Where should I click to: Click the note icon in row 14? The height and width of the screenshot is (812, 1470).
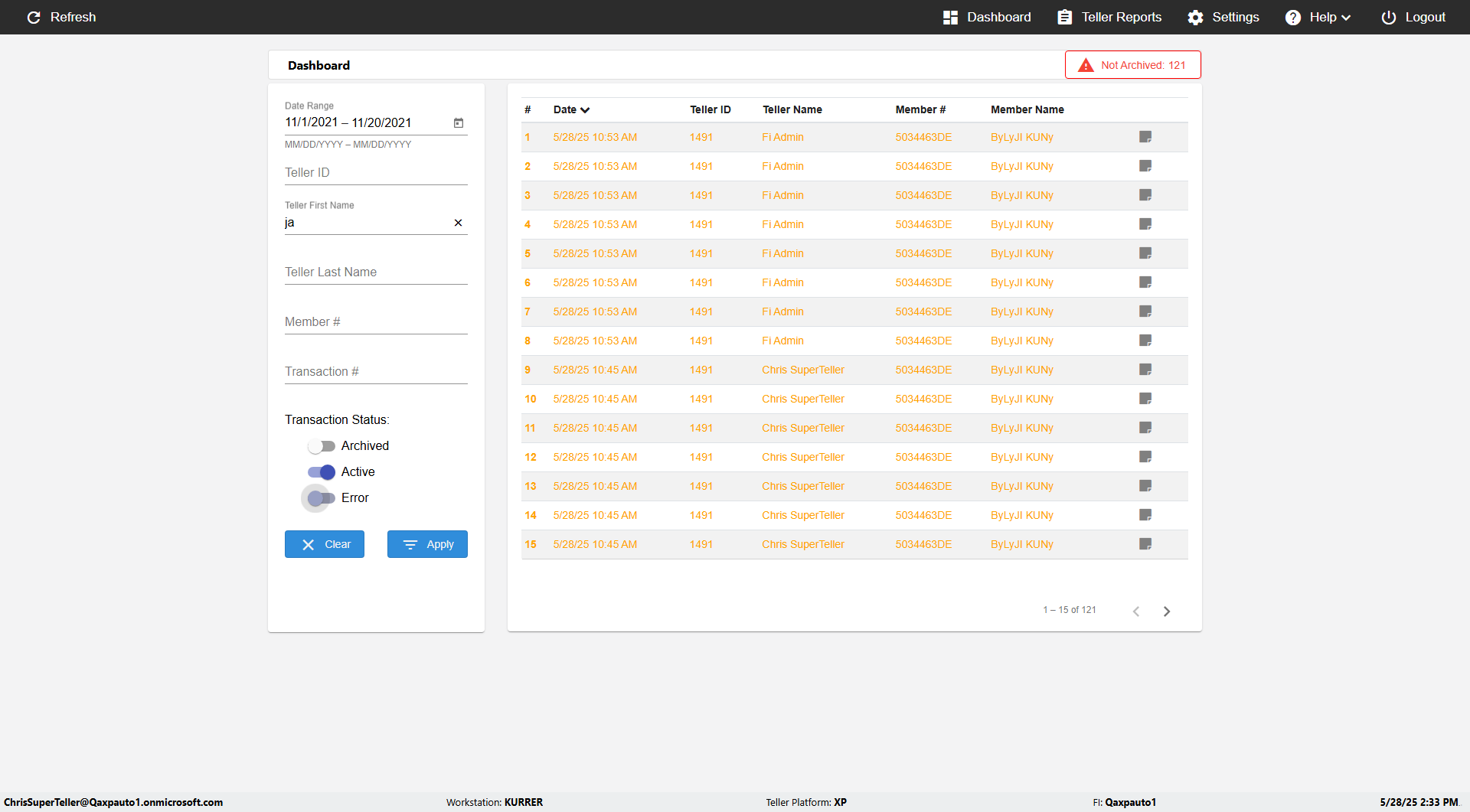(1145, 515)
